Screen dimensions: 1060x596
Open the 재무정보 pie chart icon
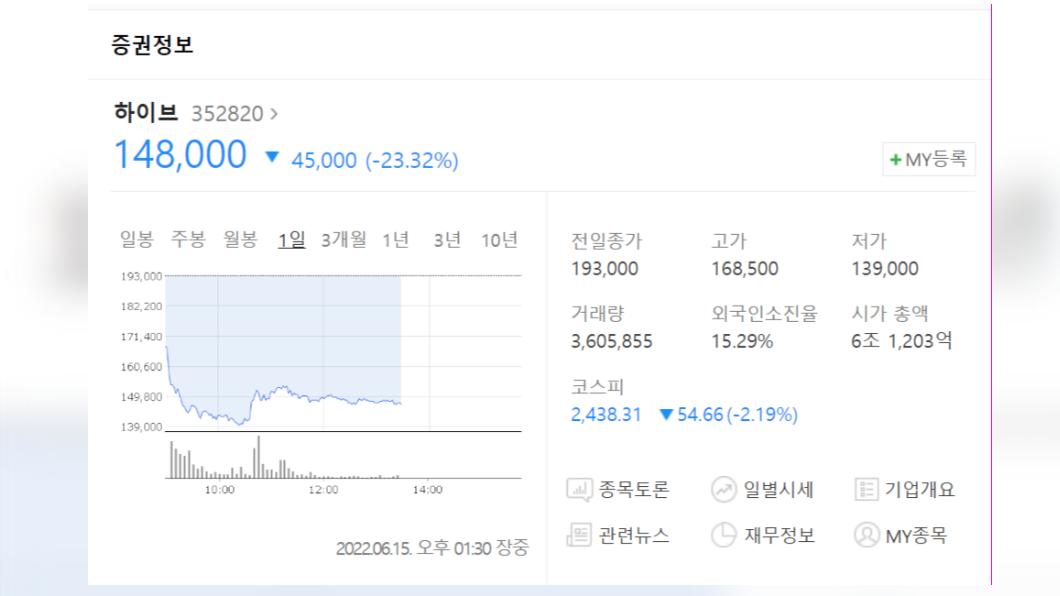coord(723,535)
